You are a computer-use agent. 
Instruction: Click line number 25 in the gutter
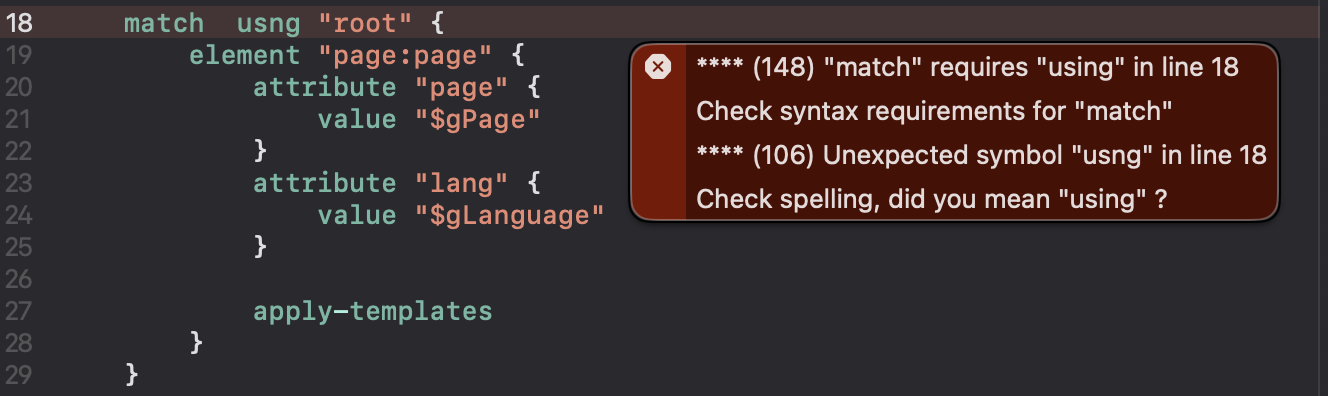click(20, 247)
